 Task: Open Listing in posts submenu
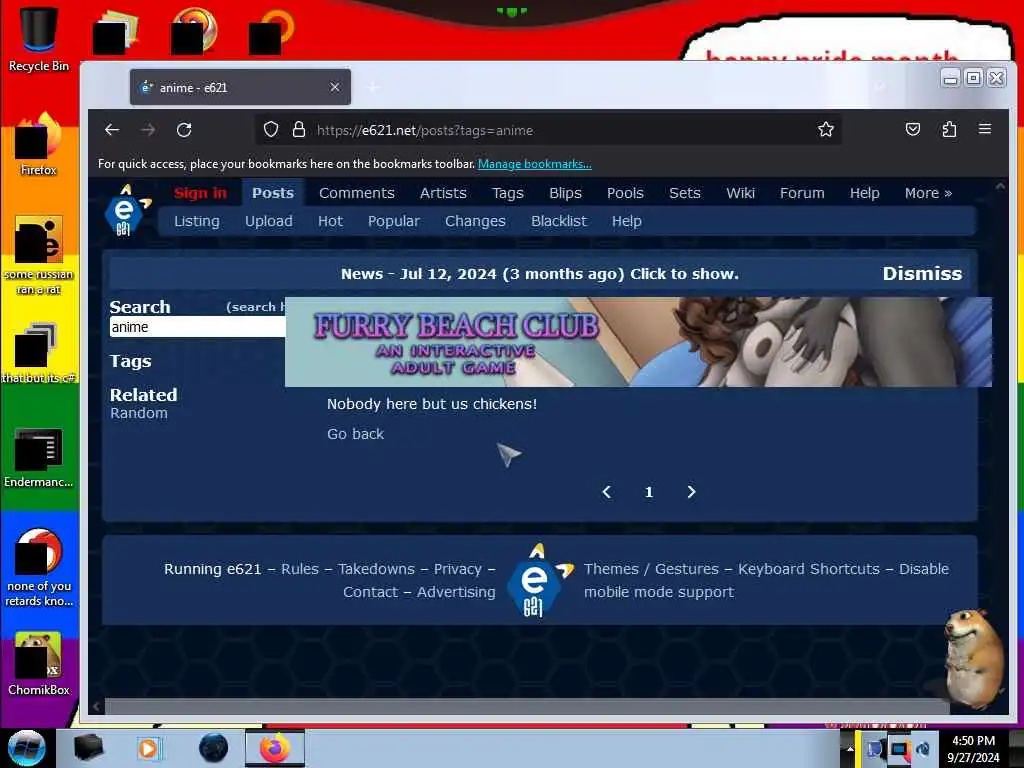point(197,221)
